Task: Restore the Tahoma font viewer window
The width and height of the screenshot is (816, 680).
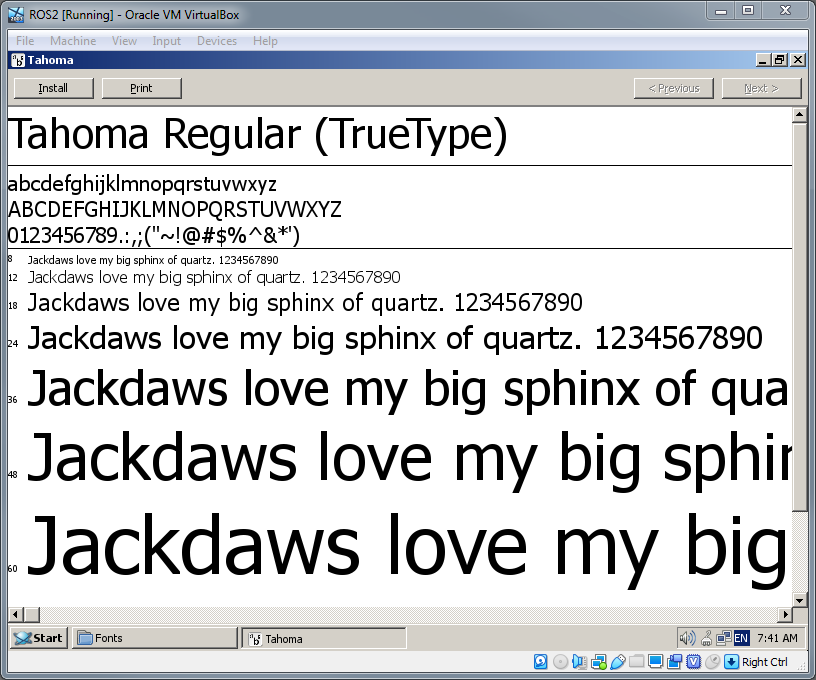Action: point(780,60)
